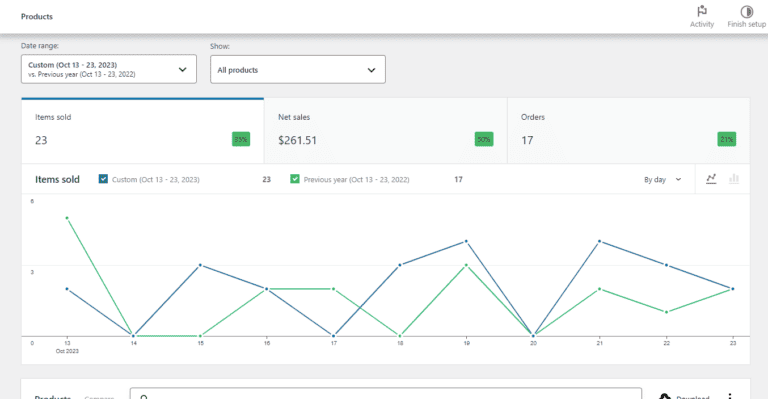Open the Date range dropdown
The height and width of the screenshot is (399, 768).
[109, 69]
